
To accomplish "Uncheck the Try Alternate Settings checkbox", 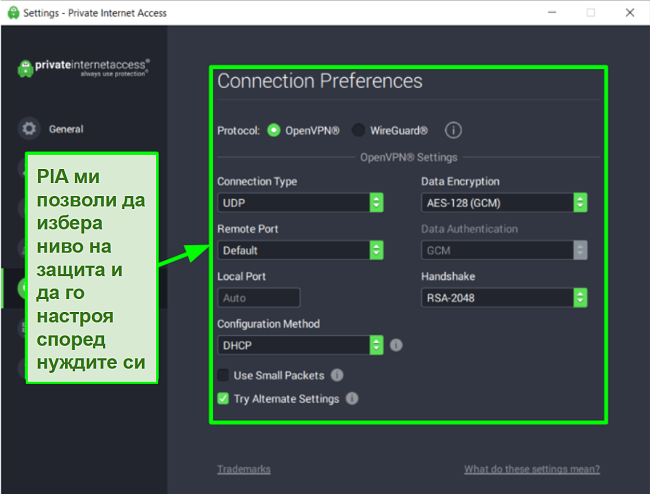I will [x=223, y=399].
